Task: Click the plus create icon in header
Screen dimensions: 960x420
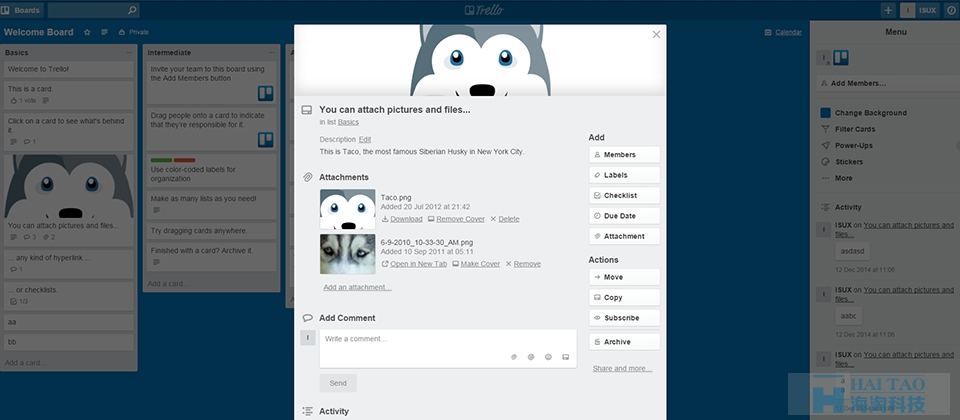Action: tap(888, 10)
